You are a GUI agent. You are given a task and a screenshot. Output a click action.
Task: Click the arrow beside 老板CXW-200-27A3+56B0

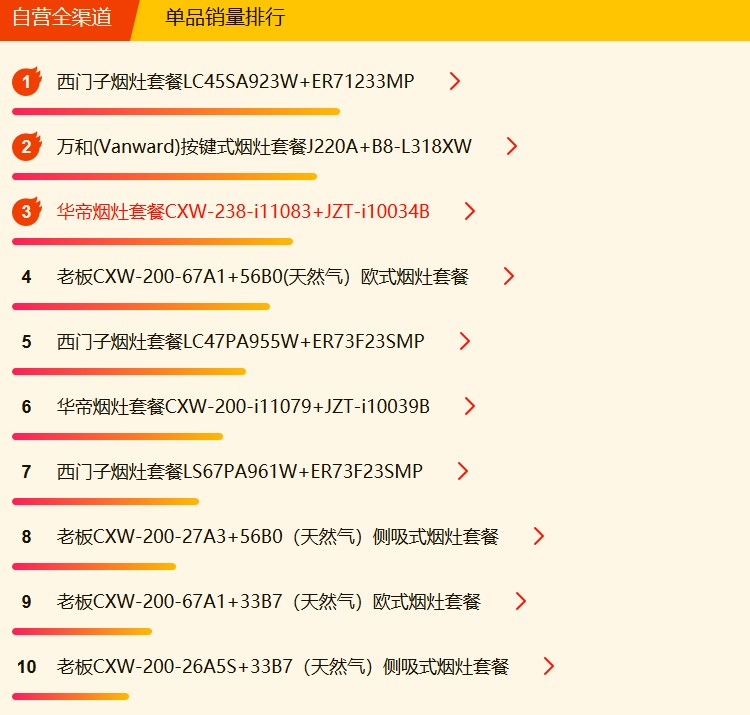(539, 537)
